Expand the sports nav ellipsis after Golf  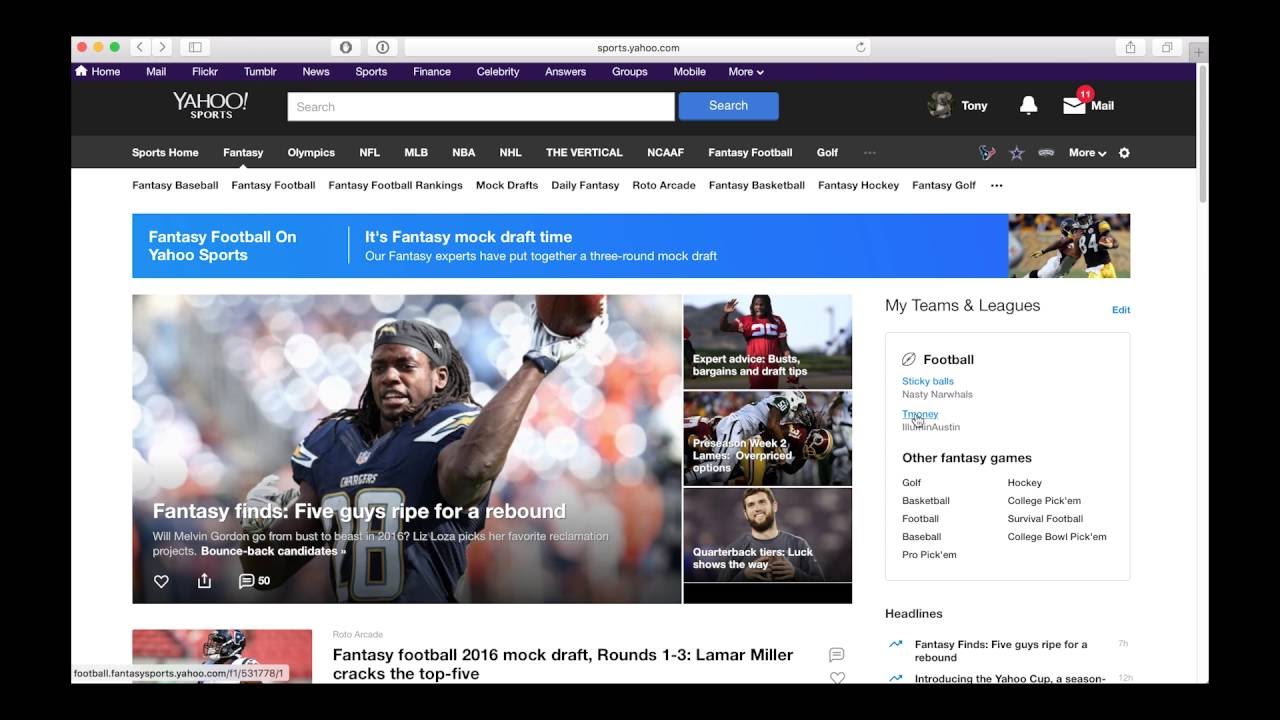[869, 153]
